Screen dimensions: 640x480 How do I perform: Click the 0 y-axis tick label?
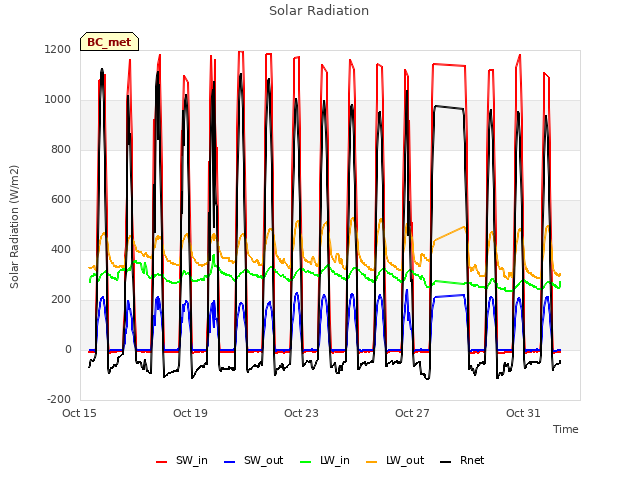(x=68, y=349)
